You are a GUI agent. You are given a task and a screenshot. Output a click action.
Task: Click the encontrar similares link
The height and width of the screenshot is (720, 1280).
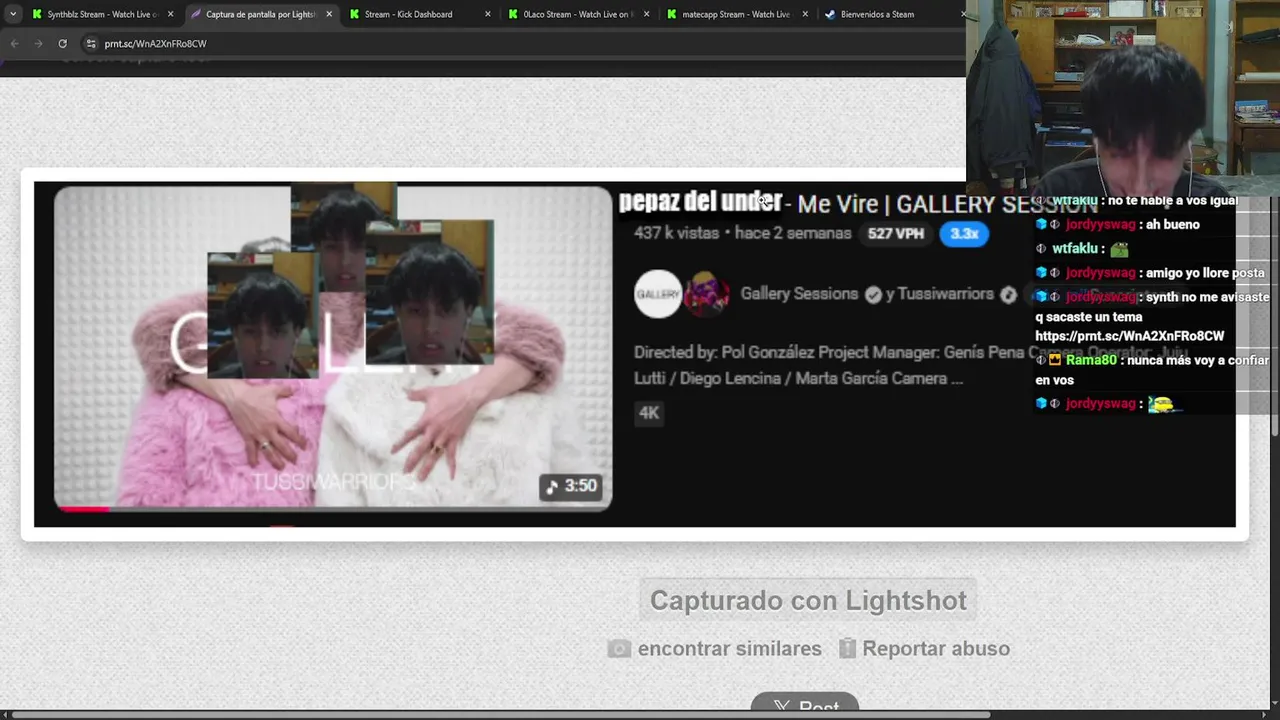pyautogui.click(x=729, y=649)
